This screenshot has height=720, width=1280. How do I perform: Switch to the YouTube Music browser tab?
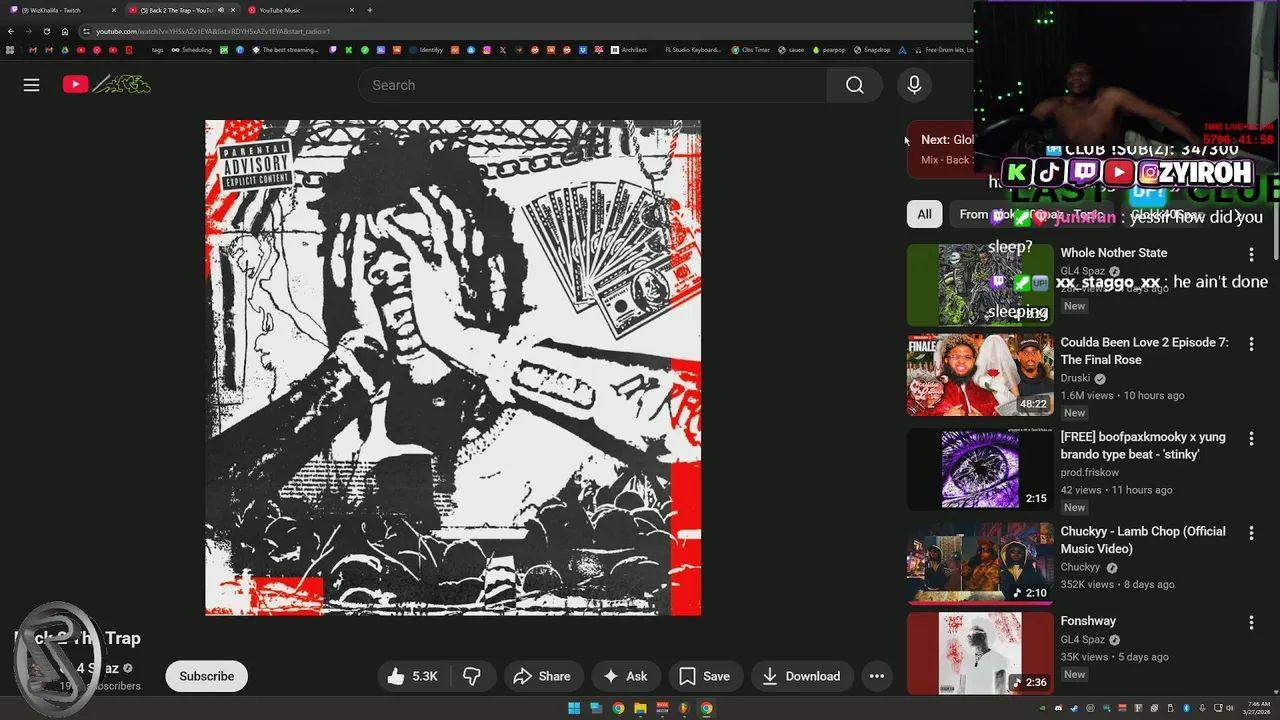pos(298,10)
